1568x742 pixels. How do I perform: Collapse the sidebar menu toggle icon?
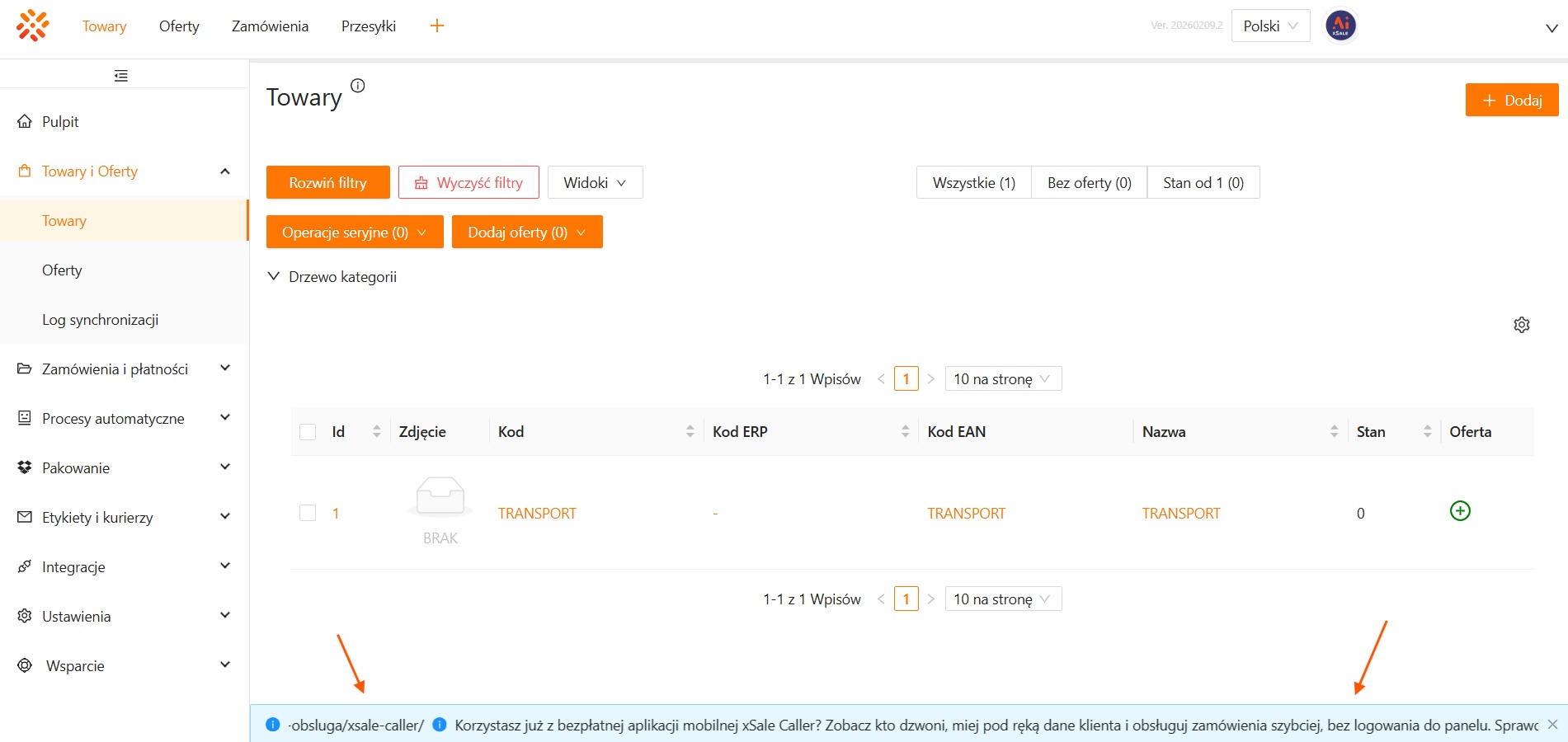[121, 76]
